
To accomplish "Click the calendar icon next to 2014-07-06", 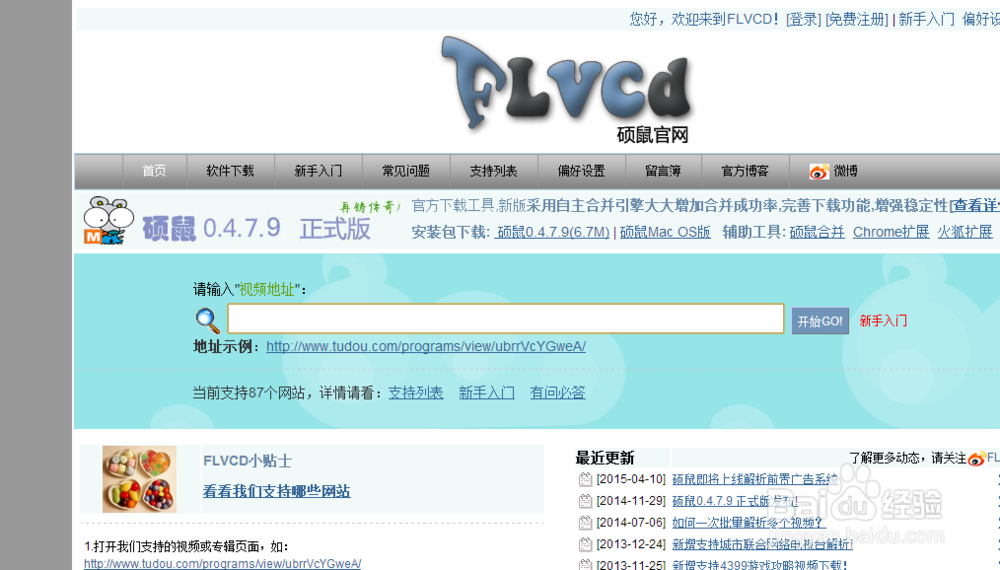I will click(x=585, y=522).
